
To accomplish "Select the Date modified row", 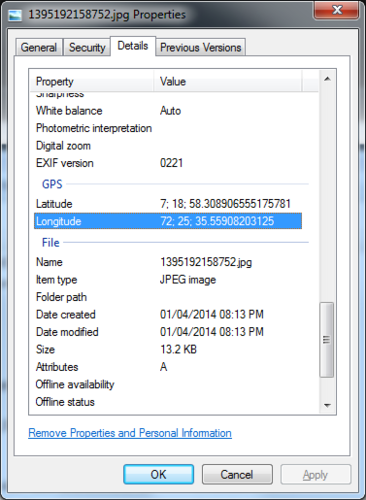I will (x=168, y=332).
